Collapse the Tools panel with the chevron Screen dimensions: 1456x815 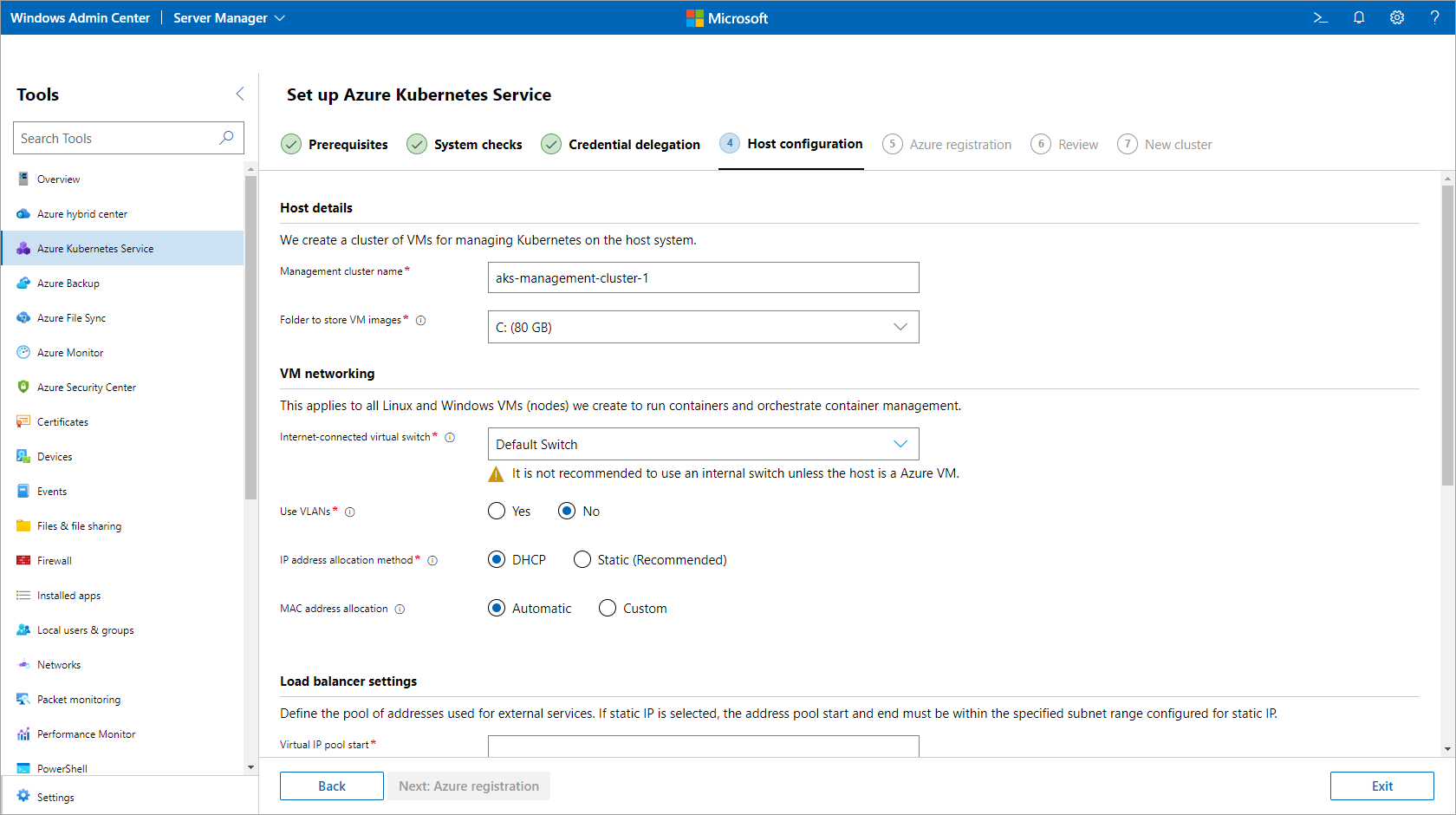tap(240, 94)
